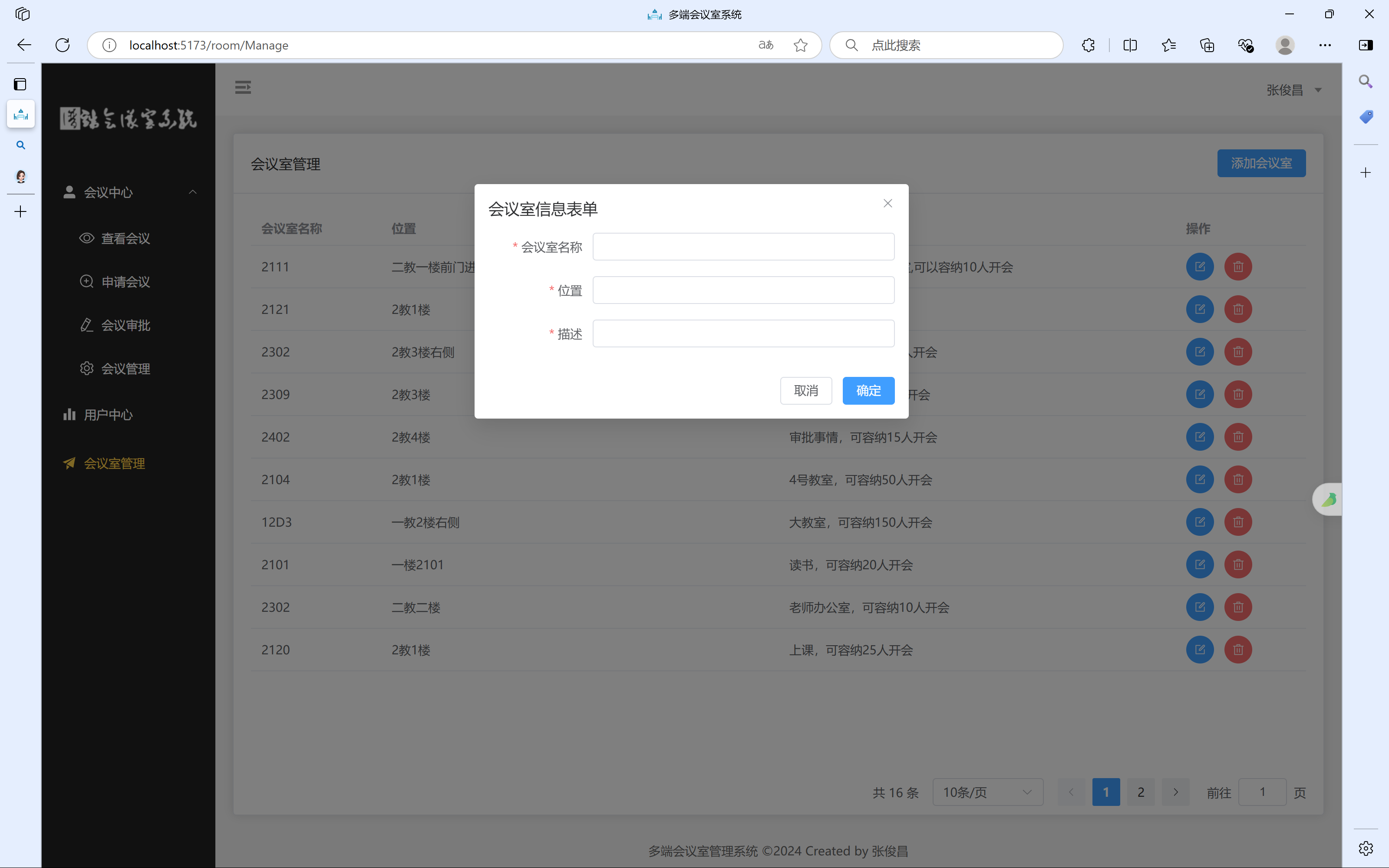Click the browser refresh button
Viewport: 1389px width, 868px height.
63,45
